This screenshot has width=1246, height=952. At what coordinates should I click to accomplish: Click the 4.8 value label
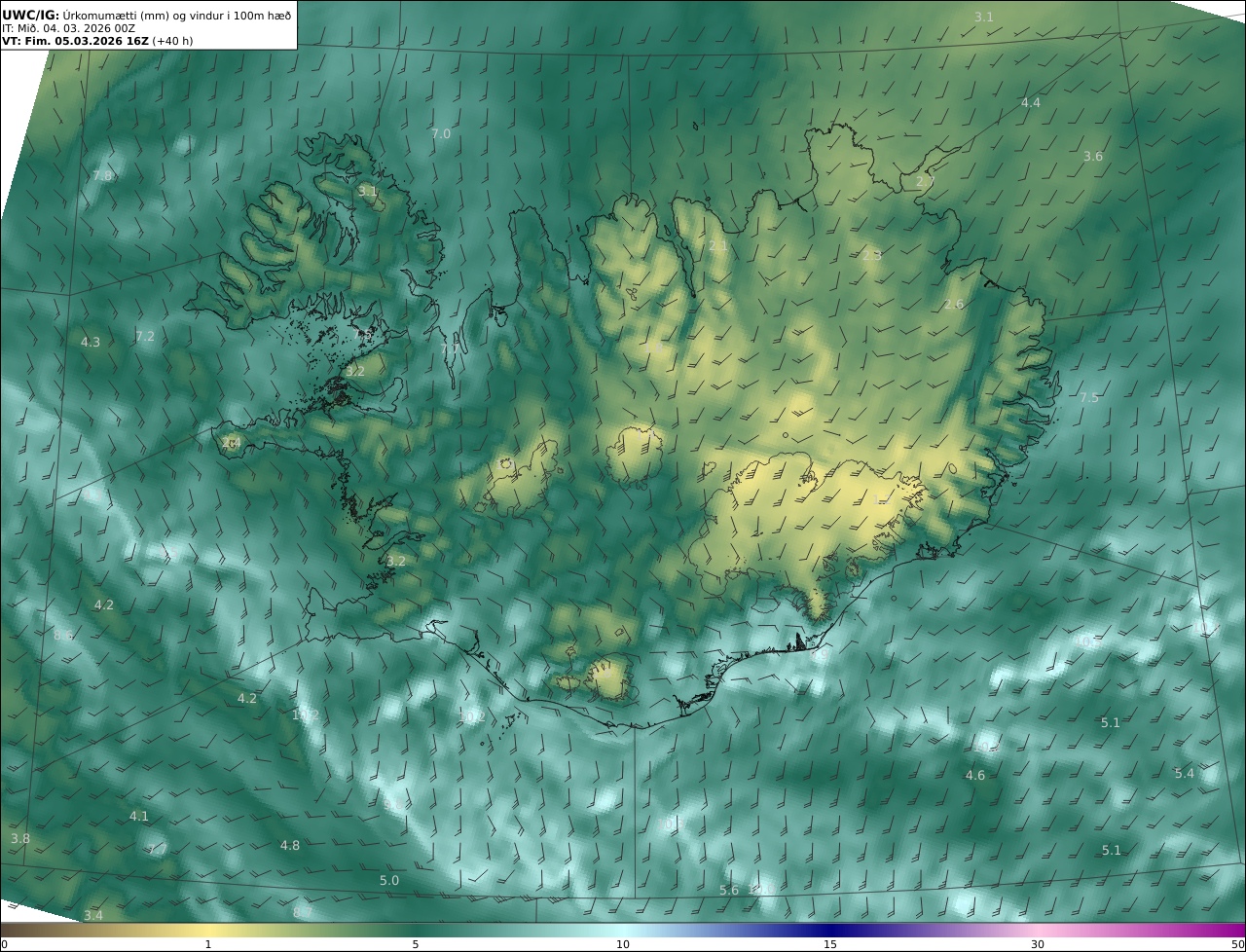coord(290,845)
